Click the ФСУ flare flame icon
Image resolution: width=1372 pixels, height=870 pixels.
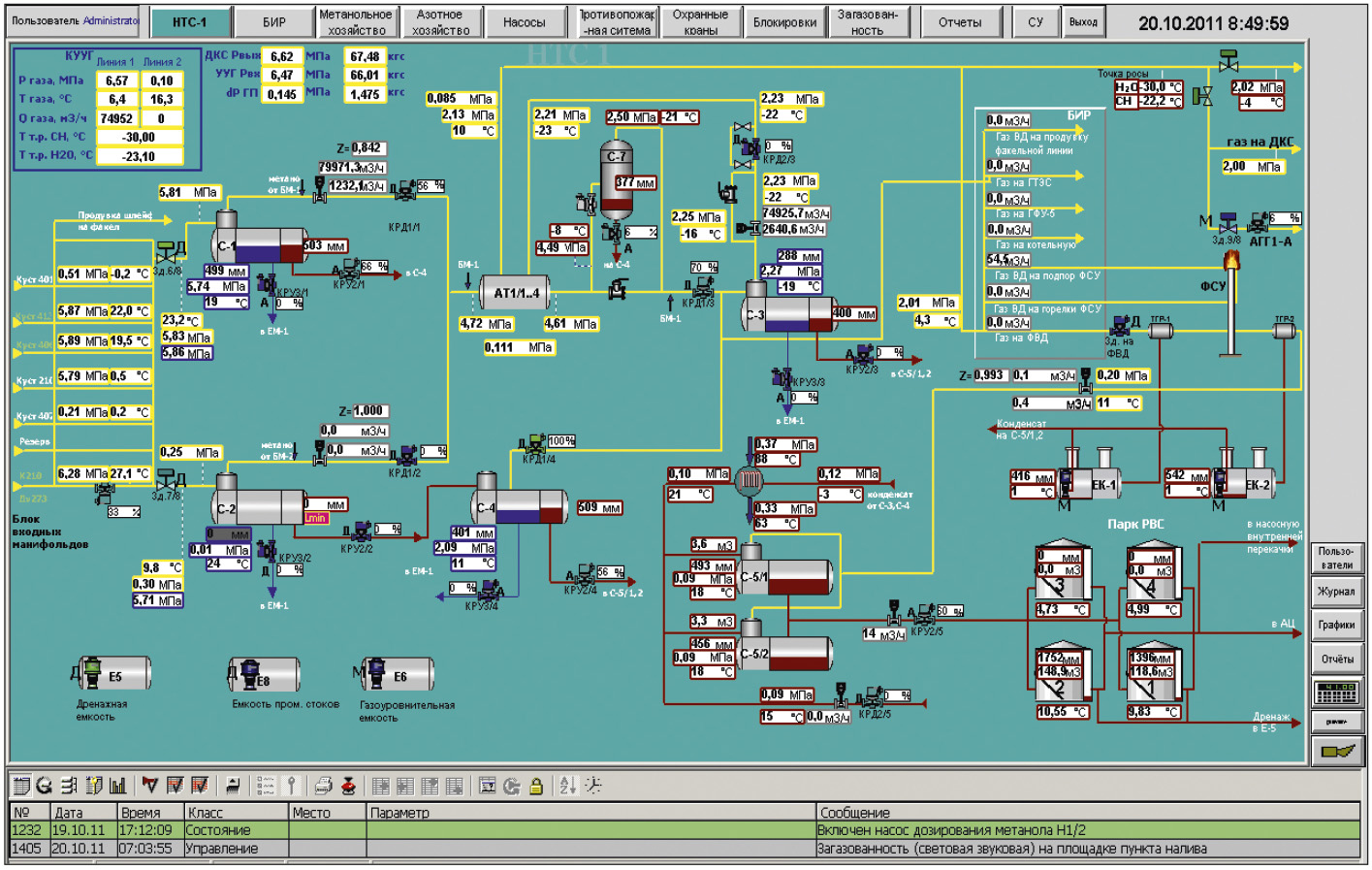click(x=1231, y=260)
